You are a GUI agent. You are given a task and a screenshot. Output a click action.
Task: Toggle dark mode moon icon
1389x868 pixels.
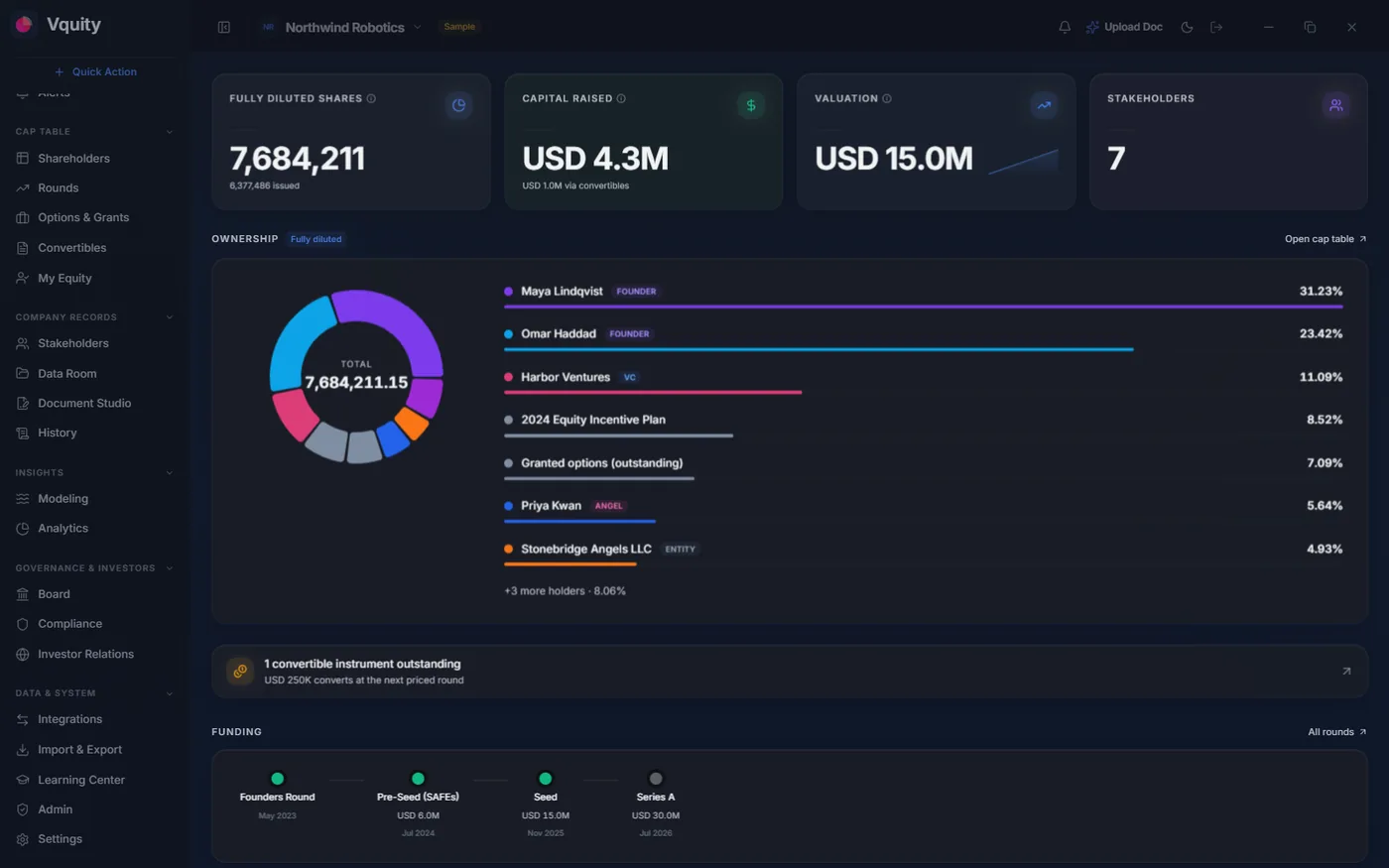[x=1187, y=27]
